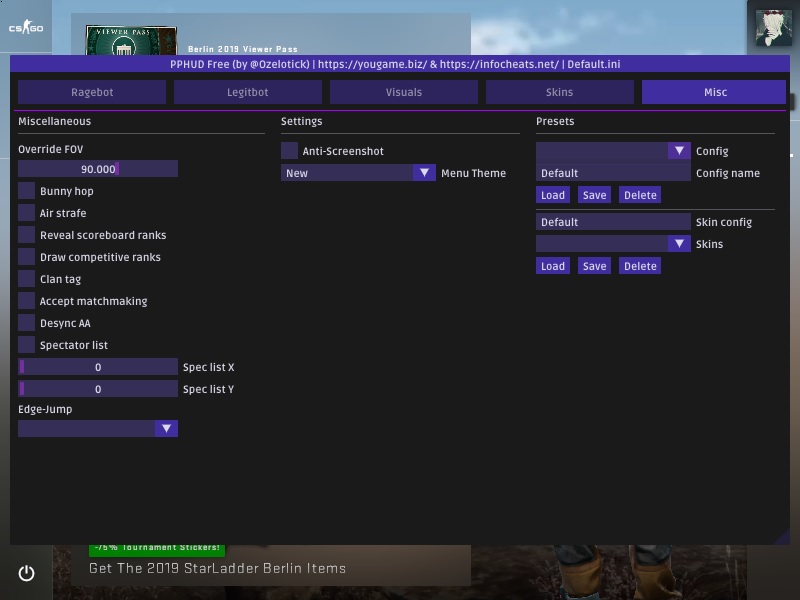The height and width of the screenshot is (600, 800).
Task: Select the Misc tab
Action: tap(714, 92)
